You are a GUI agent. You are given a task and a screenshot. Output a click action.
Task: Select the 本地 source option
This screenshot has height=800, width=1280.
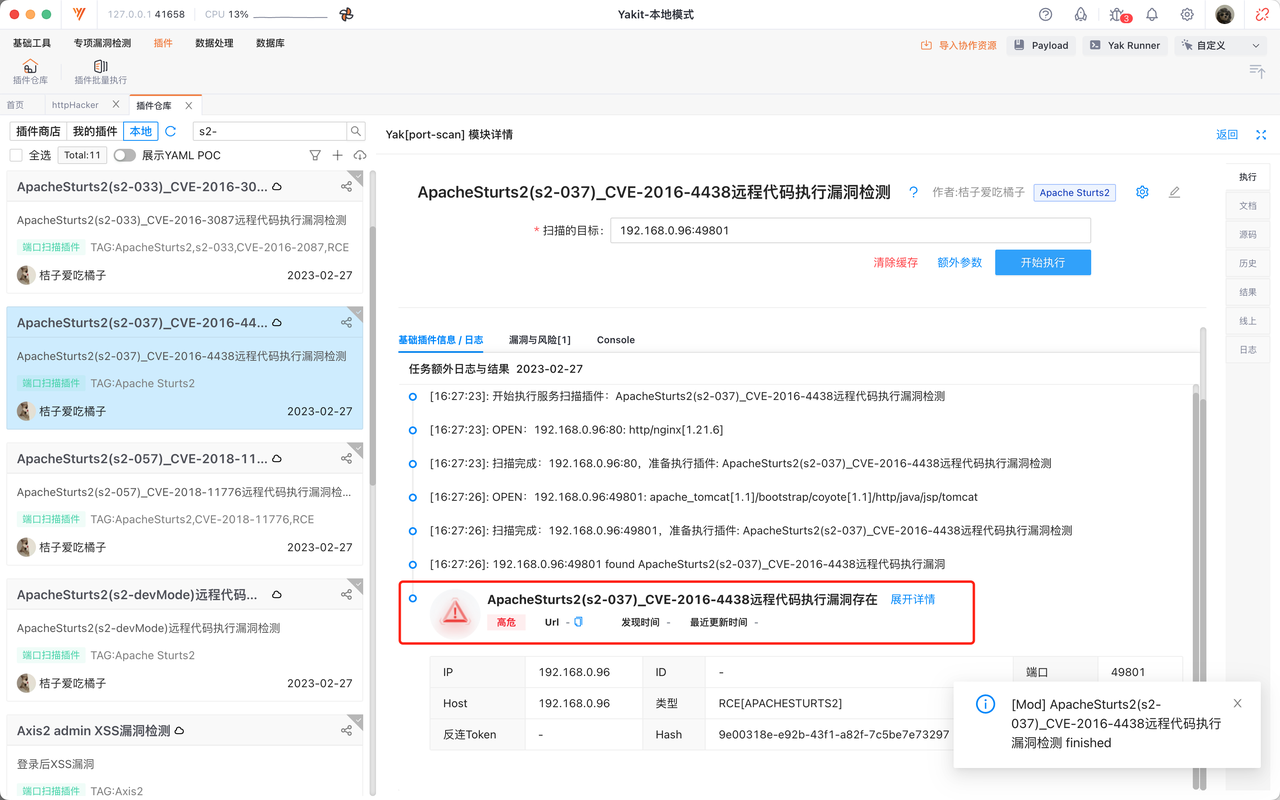(141, 131)
